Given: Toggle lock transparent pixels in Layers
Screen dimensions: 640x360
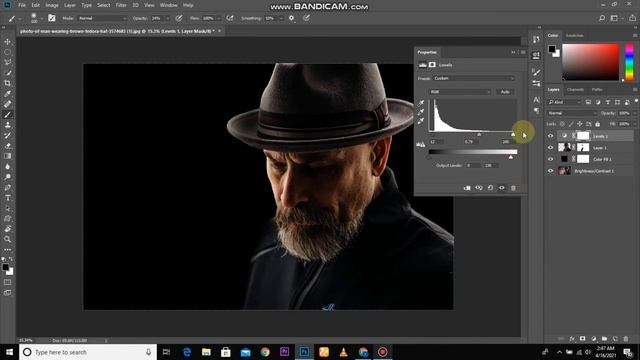Looking at the screenshot, I should tap(562, 124).
